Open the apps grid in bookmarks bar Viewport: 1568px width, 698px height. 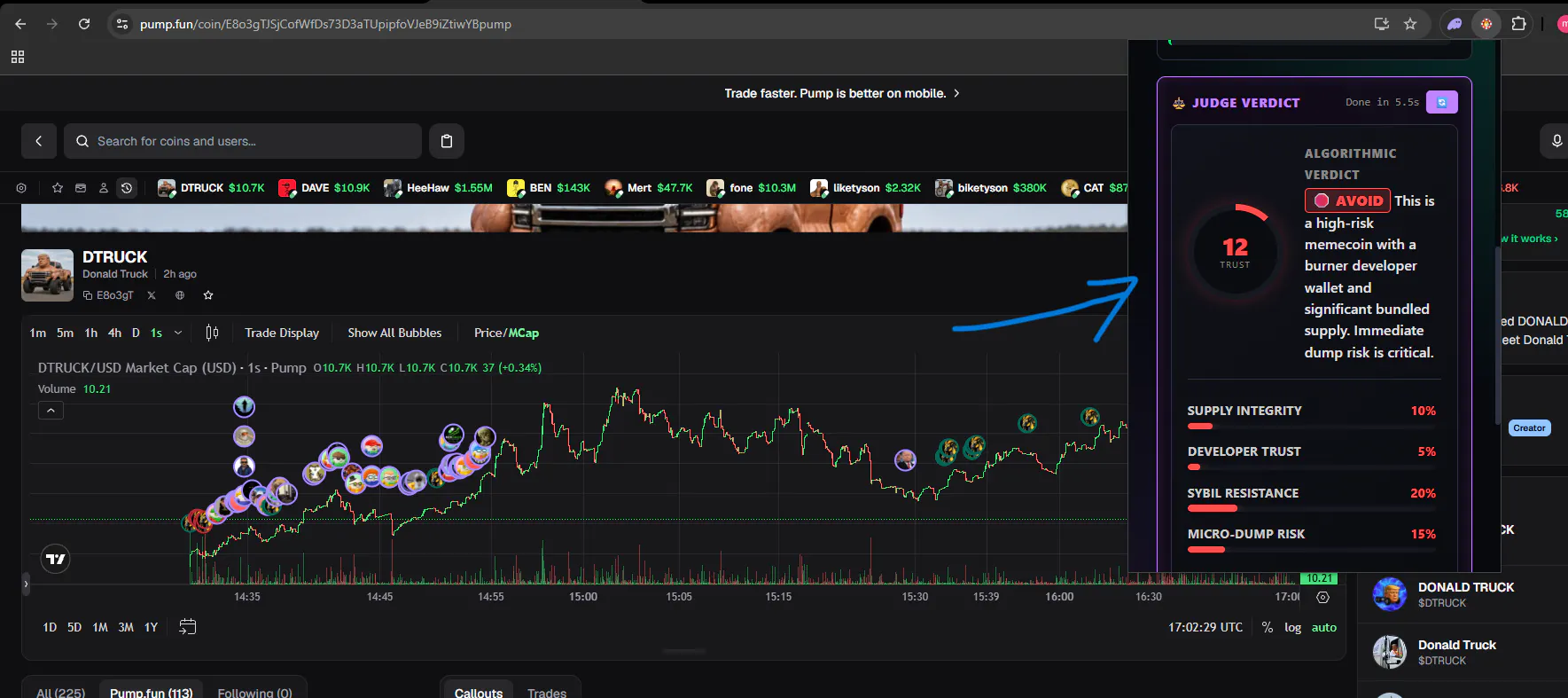18,57
